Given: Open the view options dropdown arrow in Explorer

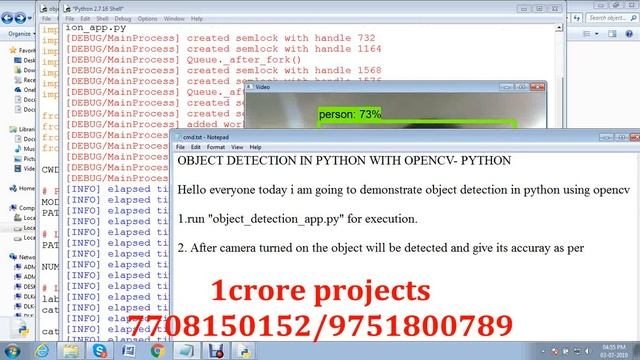Looking at the screenshot, I should pyautogui.click(x=597, y=34).
